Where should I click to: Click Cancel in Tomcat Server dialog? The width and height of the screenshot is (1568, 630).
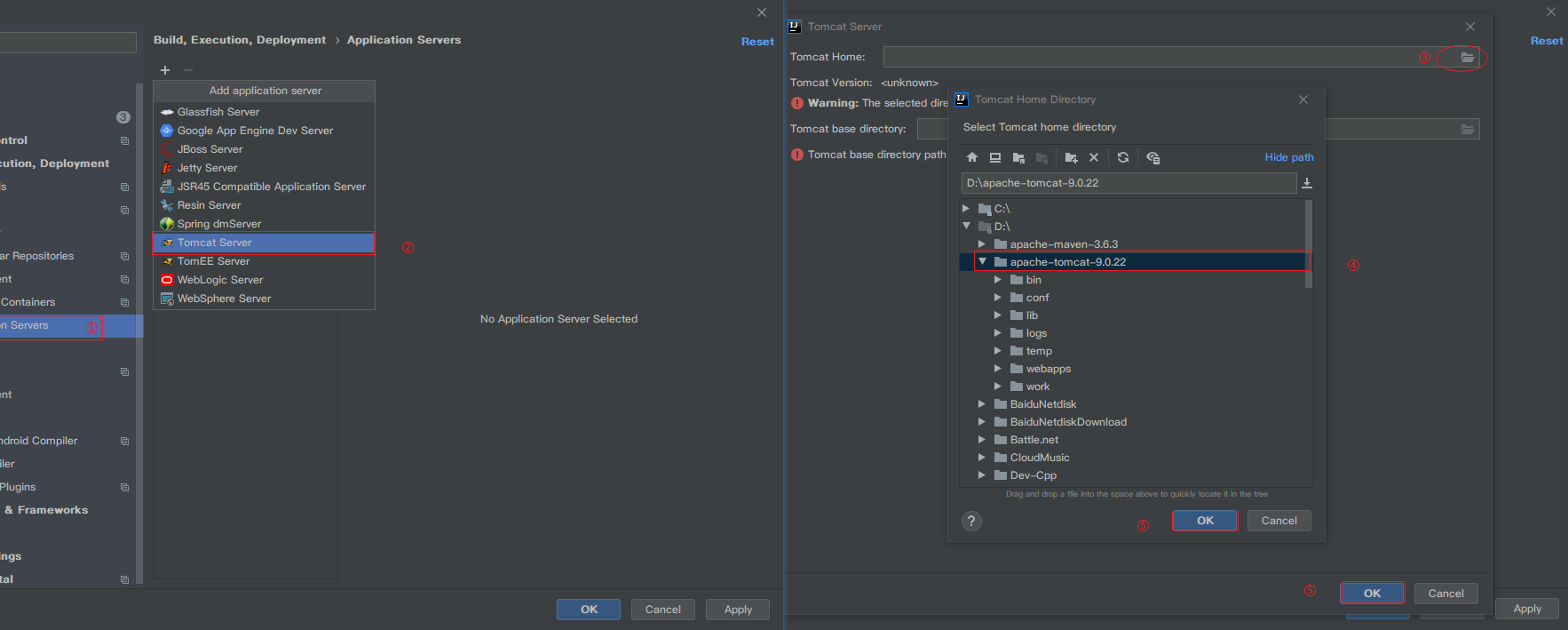(x=1446, y=594)
